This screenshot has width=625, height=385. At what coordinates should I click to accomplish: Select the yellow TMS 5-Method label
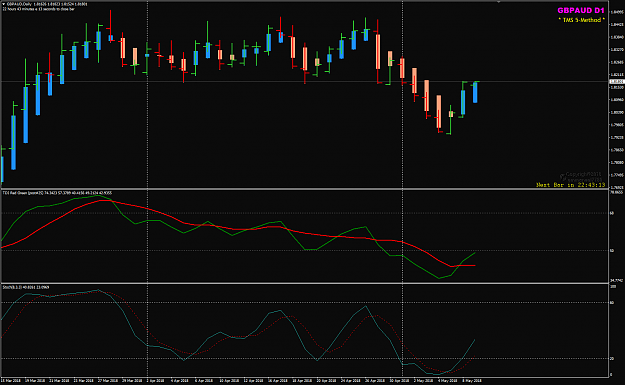coord(582,20)
